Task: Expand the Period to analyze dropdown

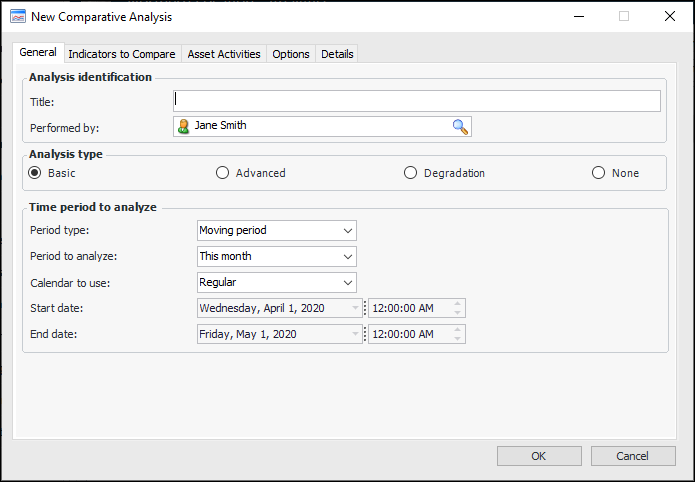Action: click(347, 256)
